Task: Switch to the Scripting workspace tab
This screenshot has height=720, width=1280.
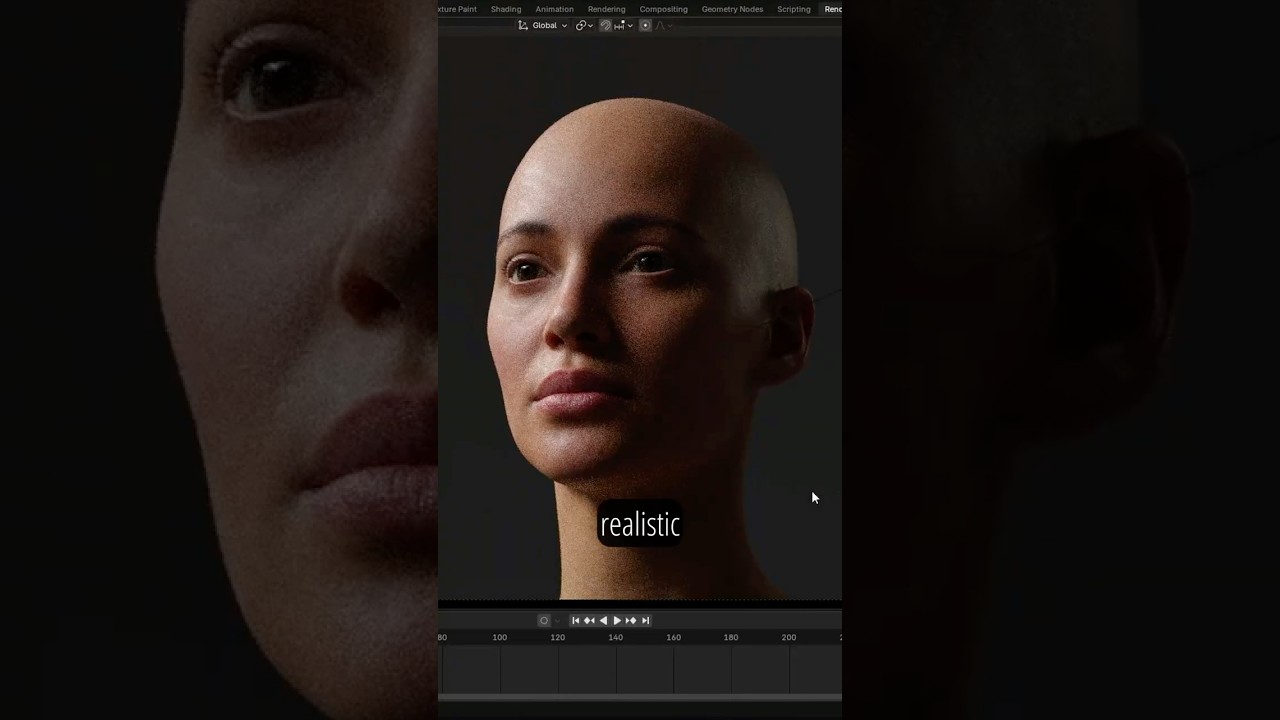Action: point(794,9)
